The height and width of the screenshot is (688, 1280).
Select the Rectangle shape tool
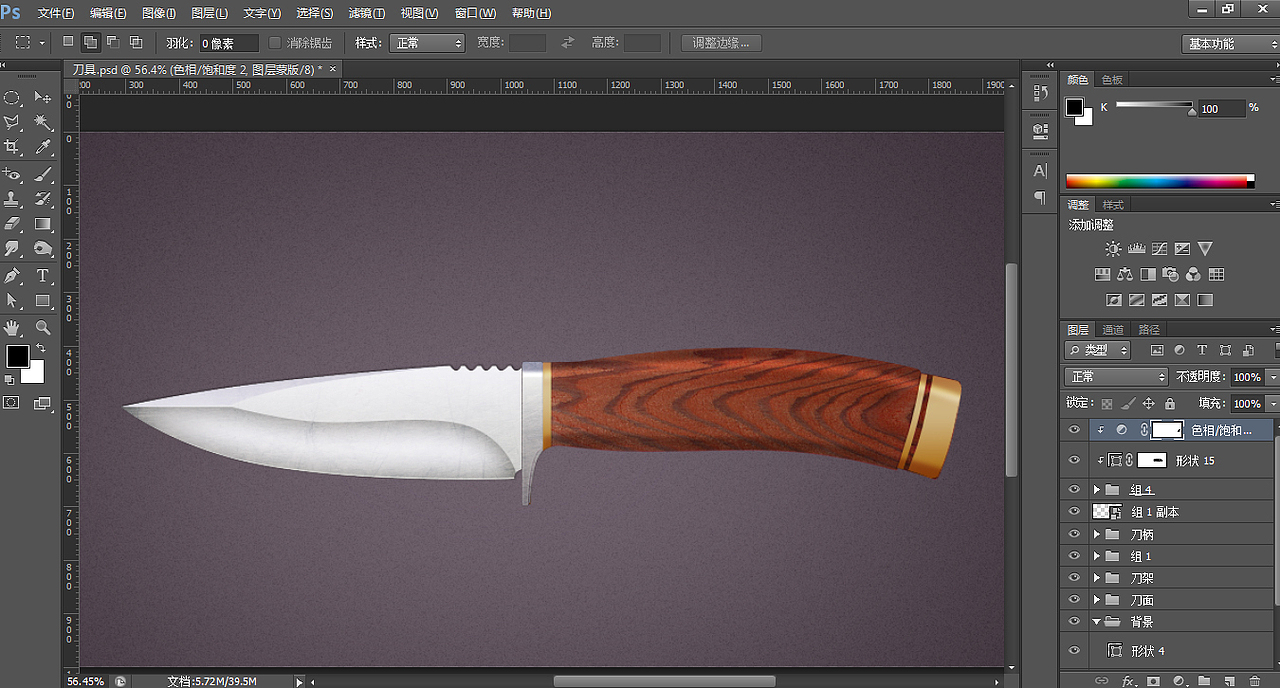pos(43,300)
